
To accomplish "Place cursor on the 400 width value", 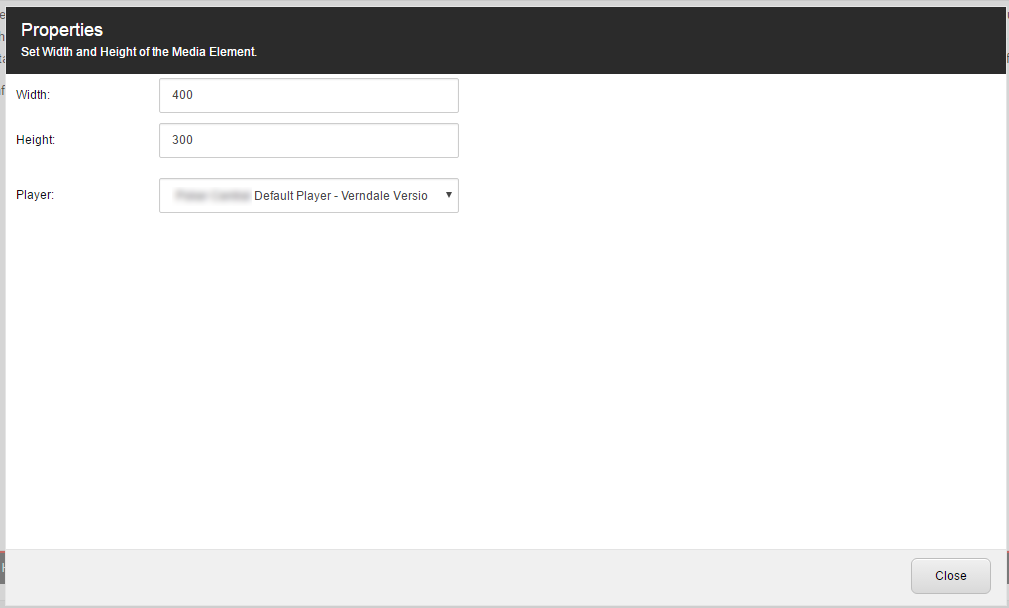I will point(182,95).
